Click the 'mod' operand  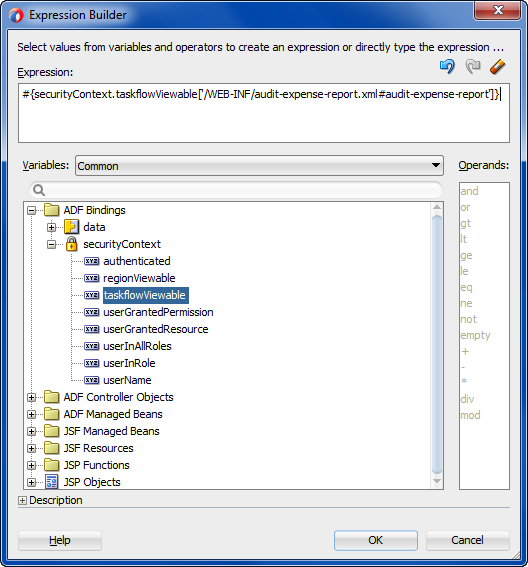coord(470,415)
